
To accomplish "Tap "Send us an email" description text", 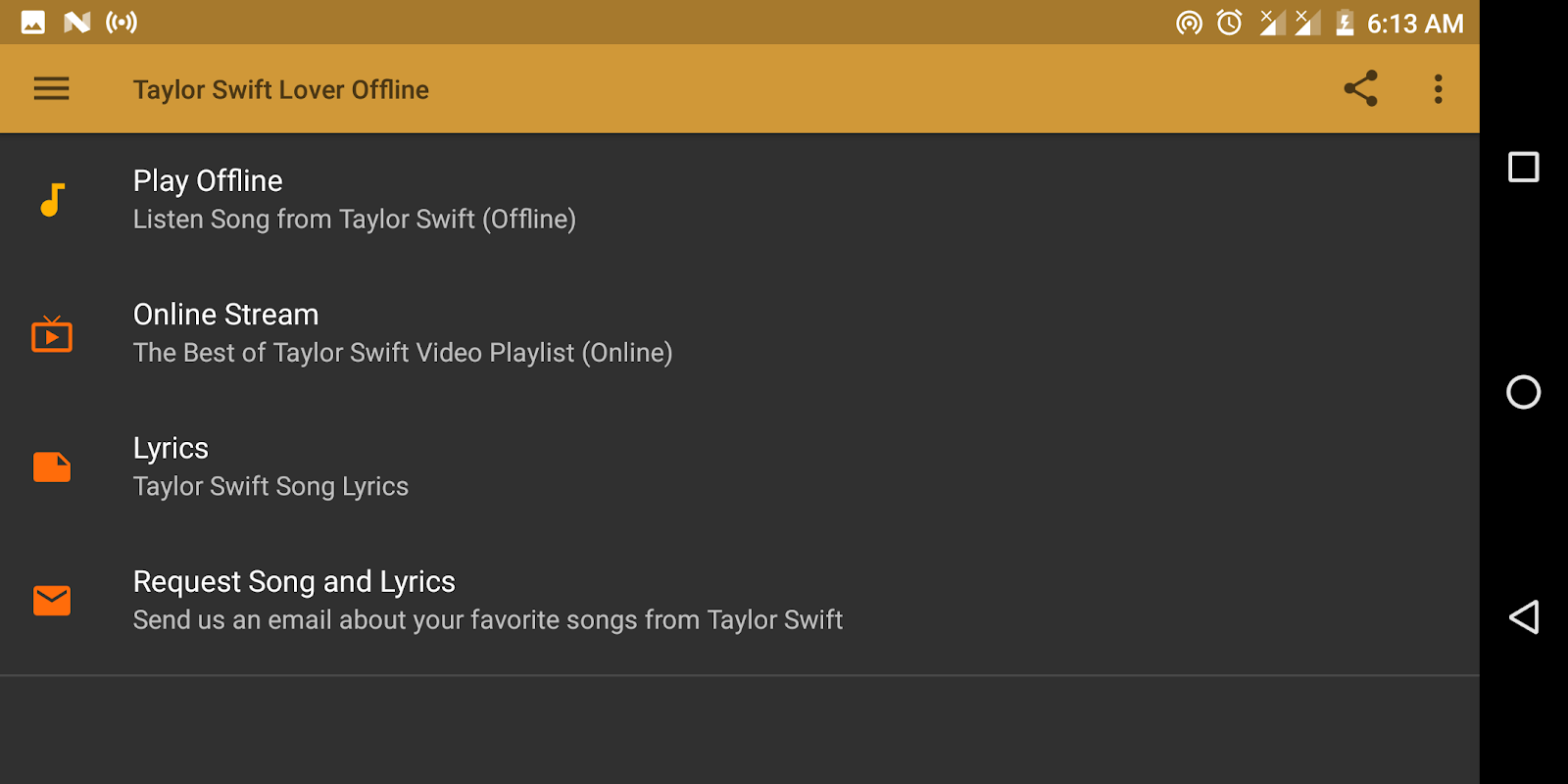I will (x=487, y=620).
